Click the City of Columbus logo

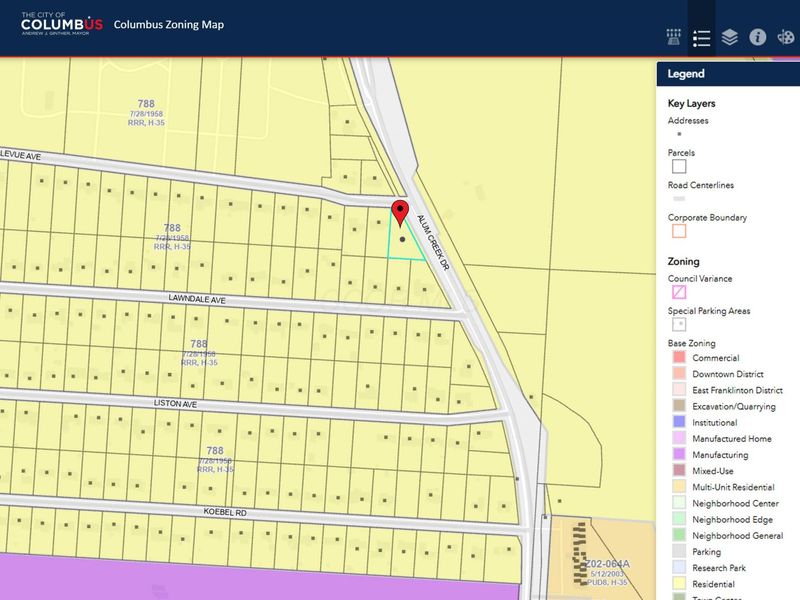(x=62, y=24)
